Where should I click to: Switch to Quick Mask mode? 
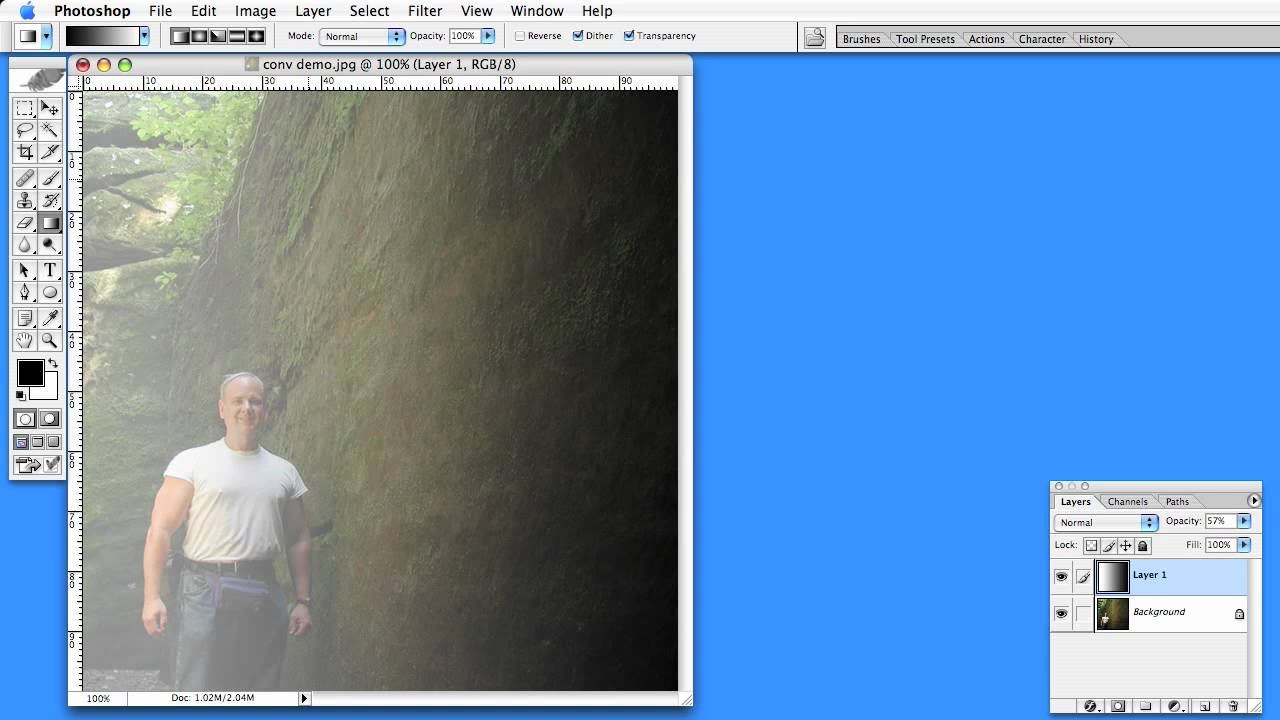tap(50, 419)
